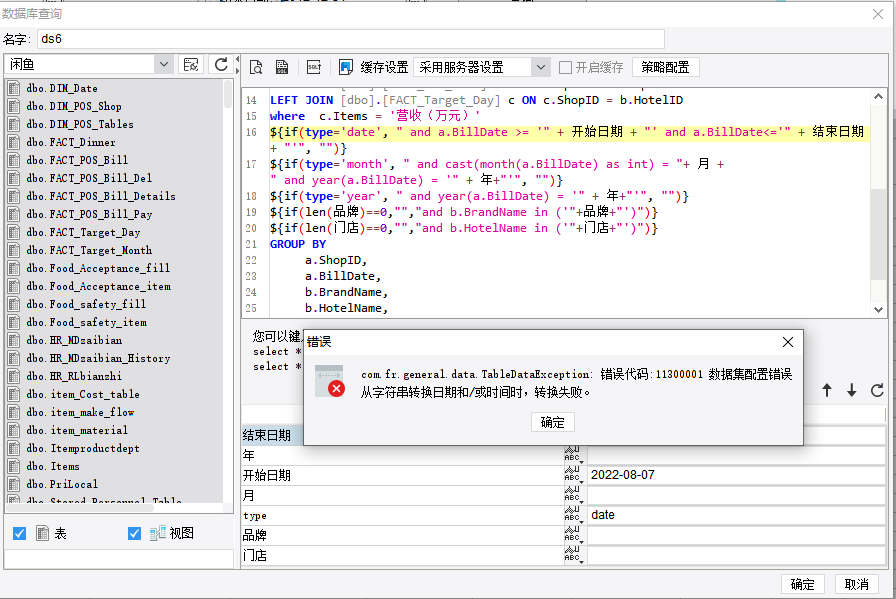Image resolution: width=896 pixels, height=599 pixels.
Task: Uncheck the 视图 checkbox
Action: point(135,534)
